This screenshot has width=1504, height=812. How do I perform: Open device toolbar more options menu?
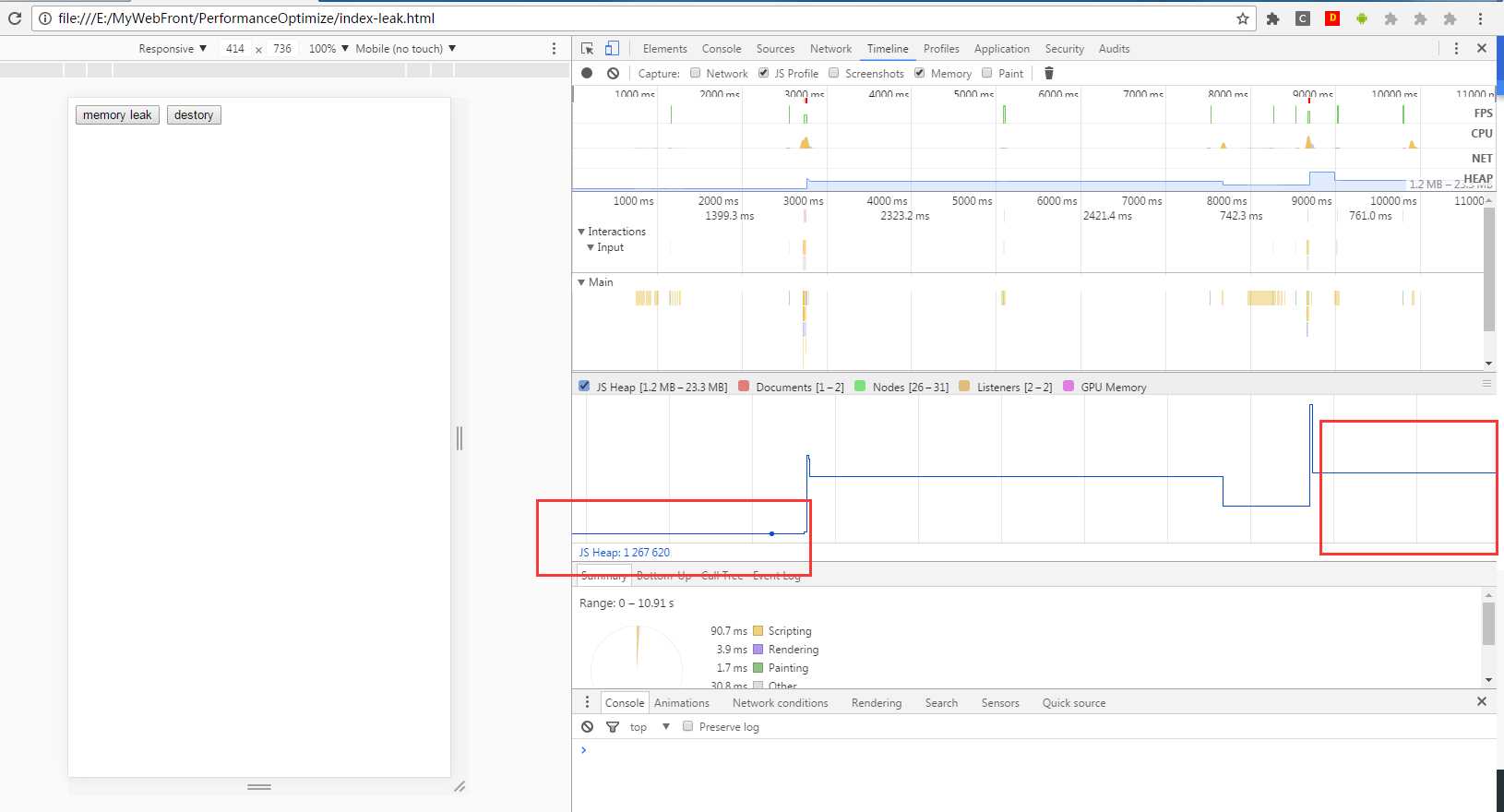(x=555, y=49)
